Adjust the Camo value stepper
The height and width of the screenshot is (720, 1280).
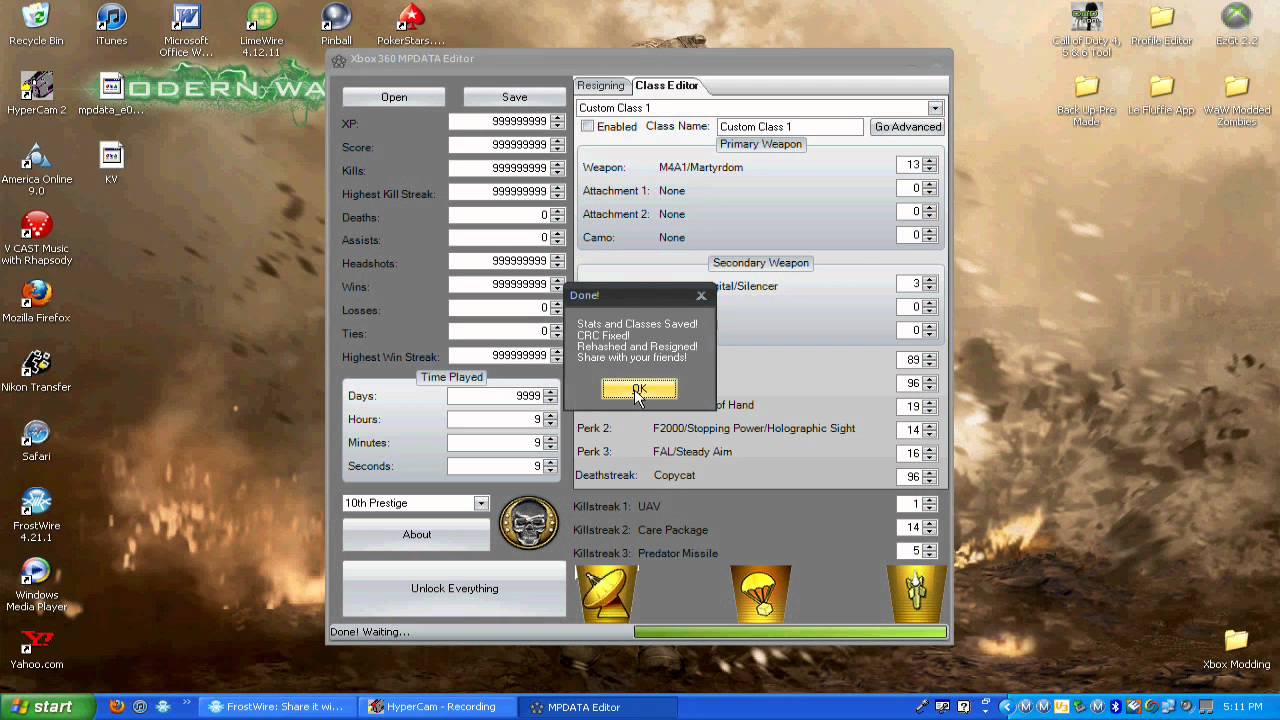(930, 235)
